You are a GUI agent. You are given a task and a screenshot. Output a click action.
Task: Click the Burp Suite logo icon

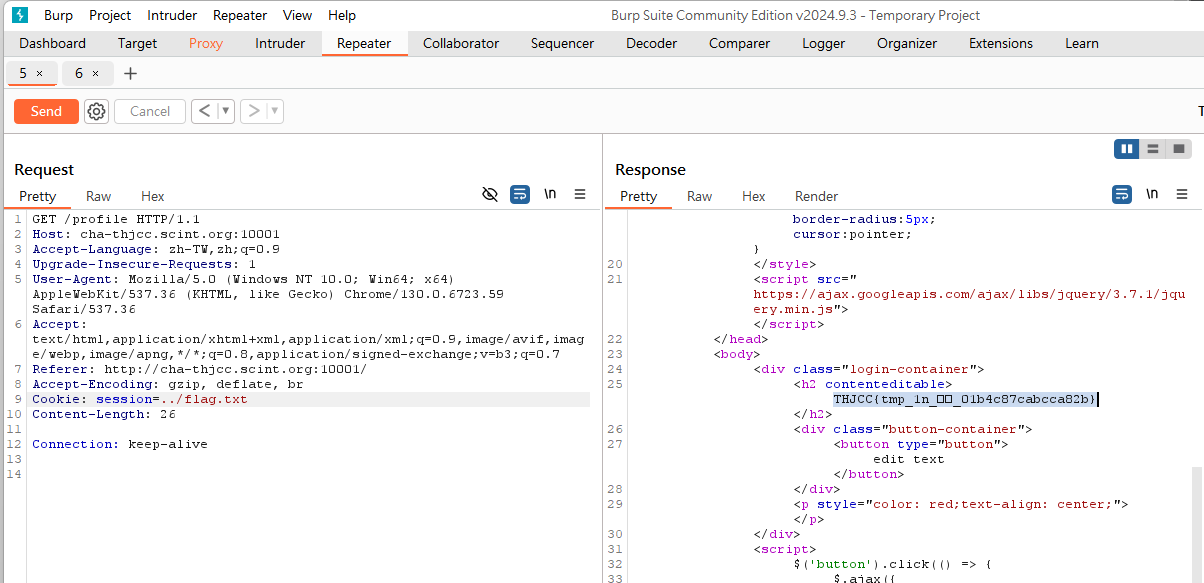point(20,15)
